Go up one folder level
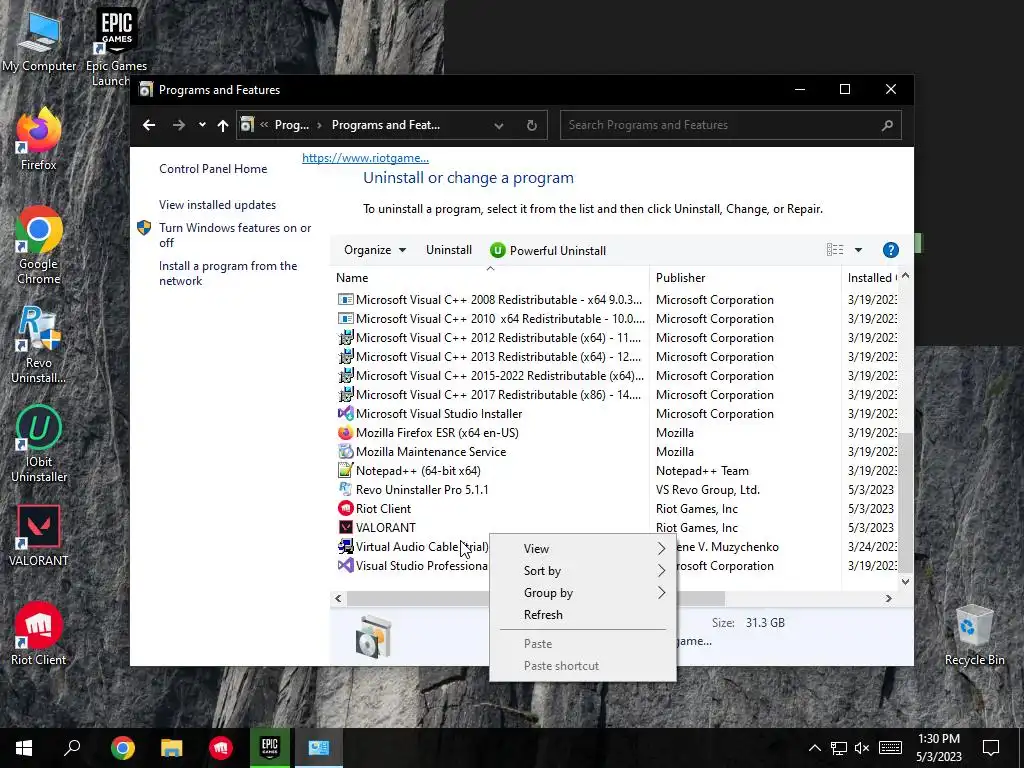The height and width of the screenshot is (768, 1024). pyautogui.click(x=223, y=125)
